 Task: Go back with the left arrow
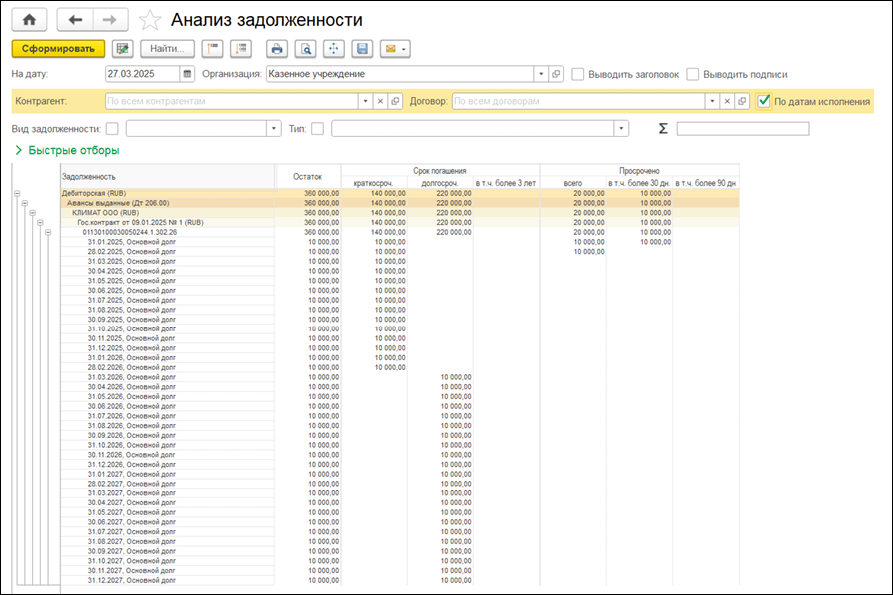(75, 19)
